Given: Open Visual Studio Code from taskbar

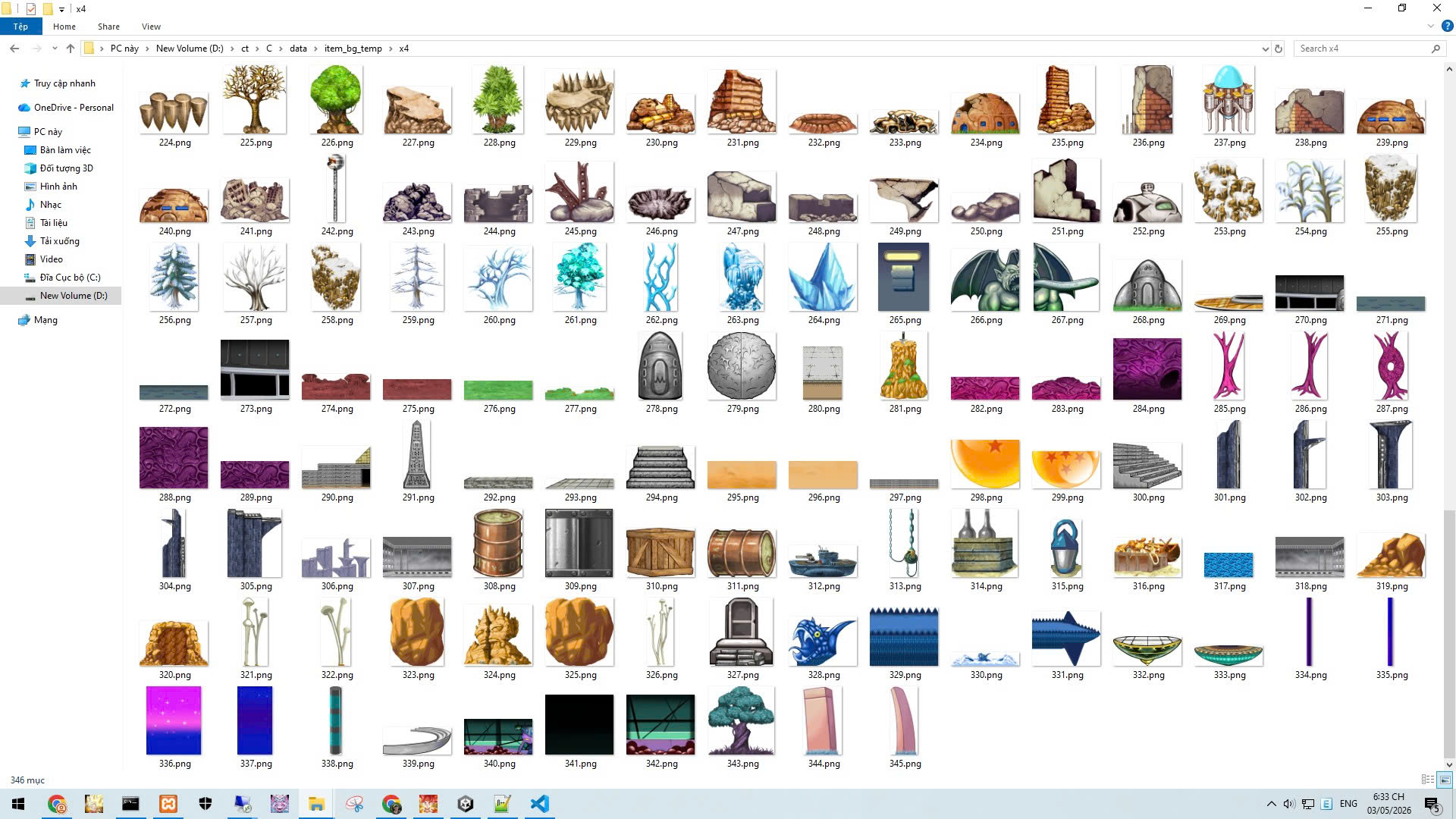Looking at the screenshot, I should [539, 804].
